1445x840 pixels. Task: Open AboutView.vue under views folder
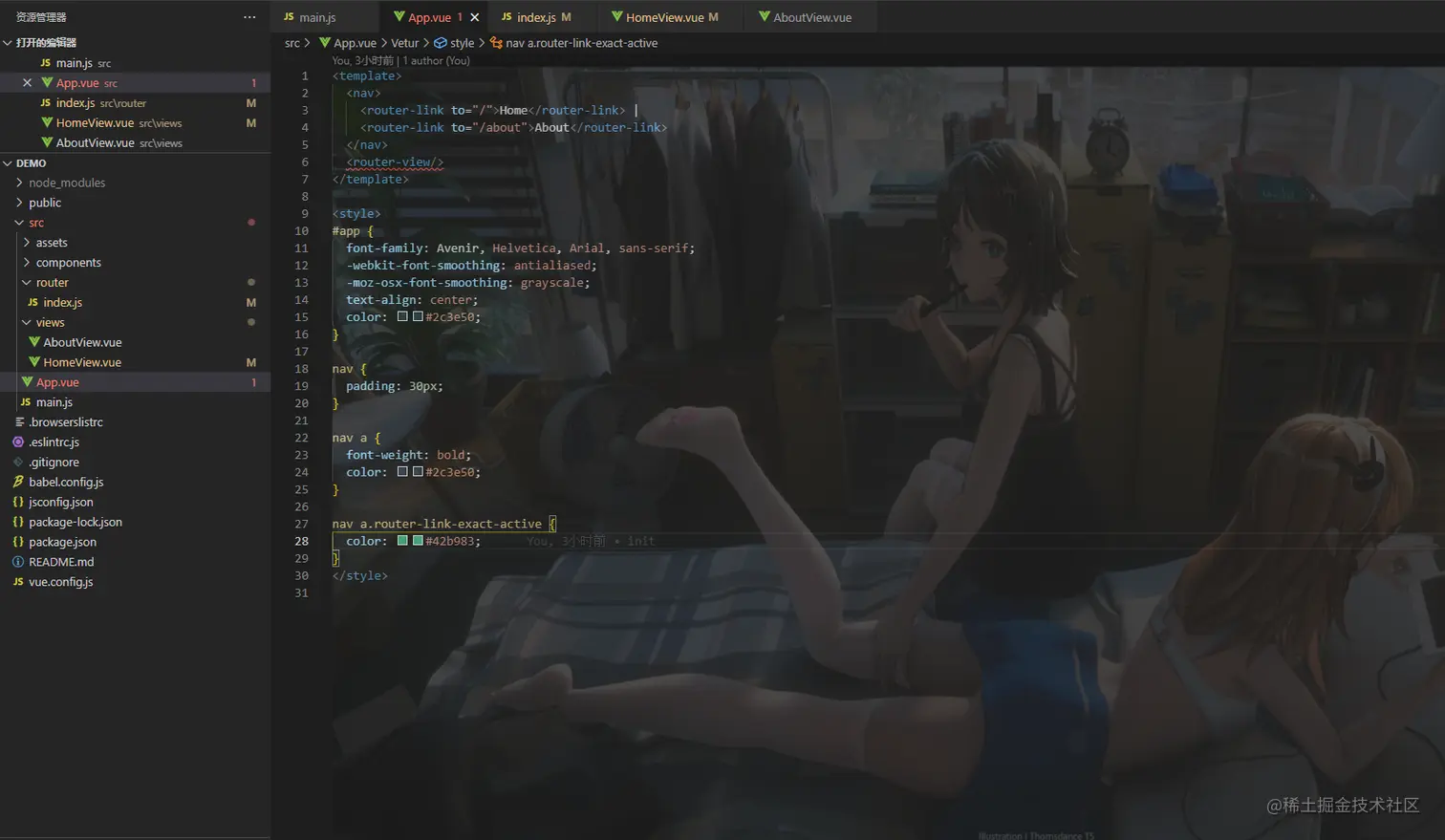135,343
